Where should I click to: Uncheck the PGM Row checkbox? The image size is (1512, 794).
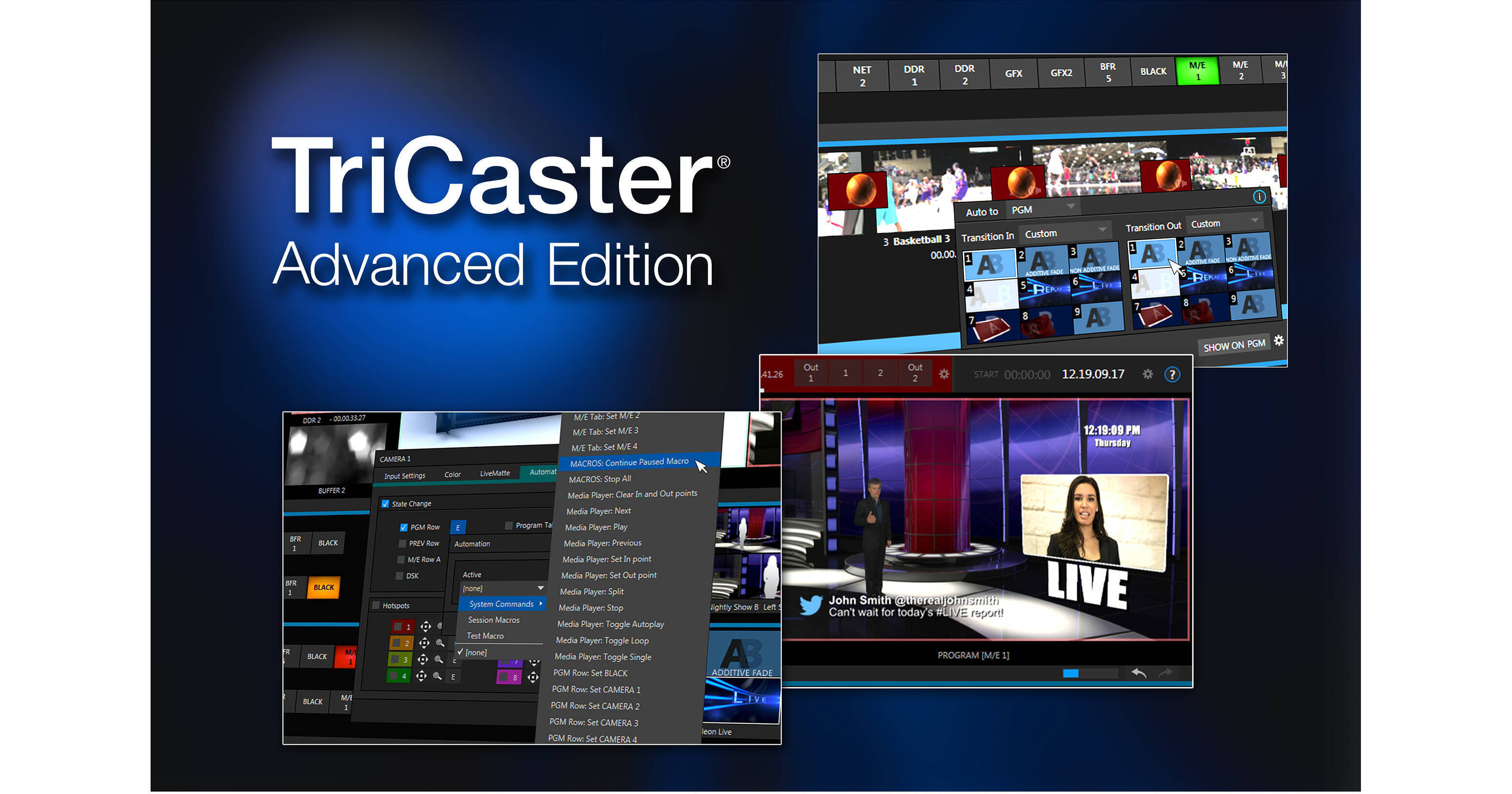(403, 528)
